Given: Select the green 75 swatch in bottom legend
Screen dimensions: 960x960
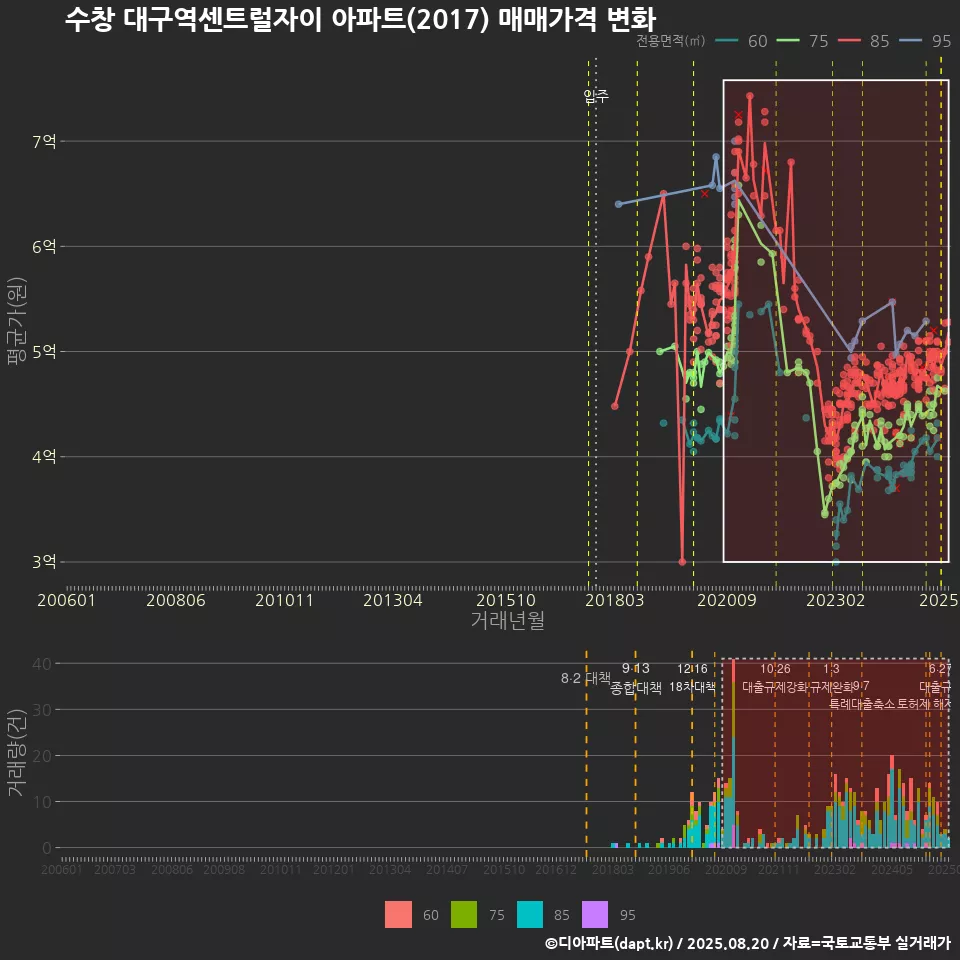Looking at the screenshot, I should [464, 915].
